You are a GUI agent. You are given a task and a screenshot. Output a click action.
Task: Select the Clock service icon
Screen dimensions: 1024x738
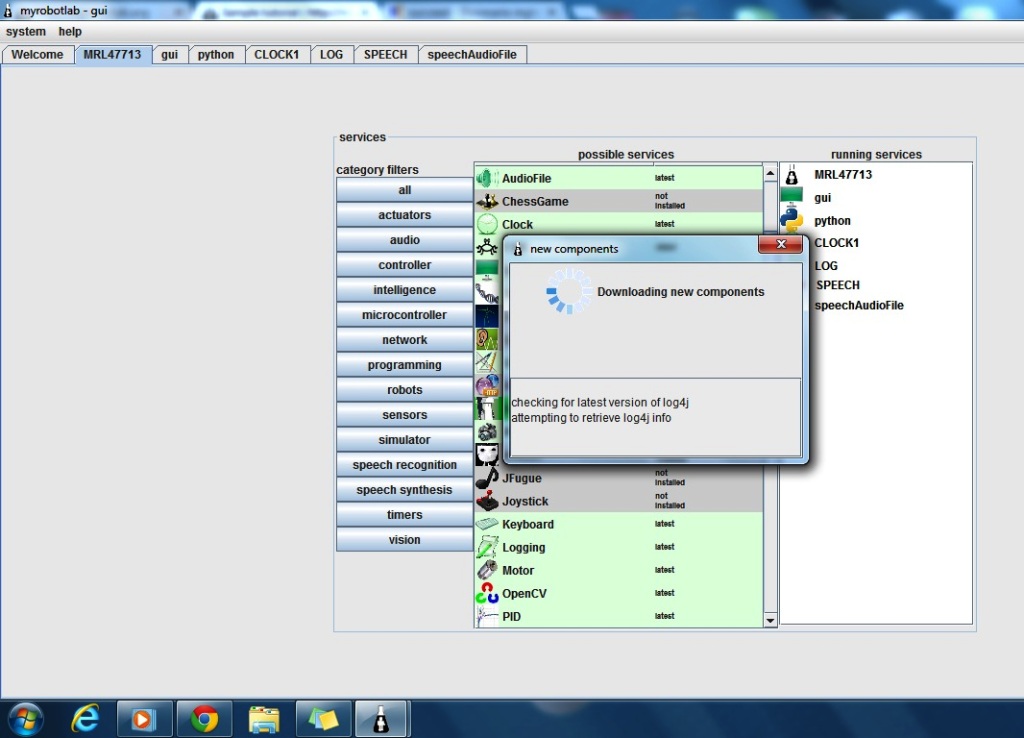tap(487, 224)
